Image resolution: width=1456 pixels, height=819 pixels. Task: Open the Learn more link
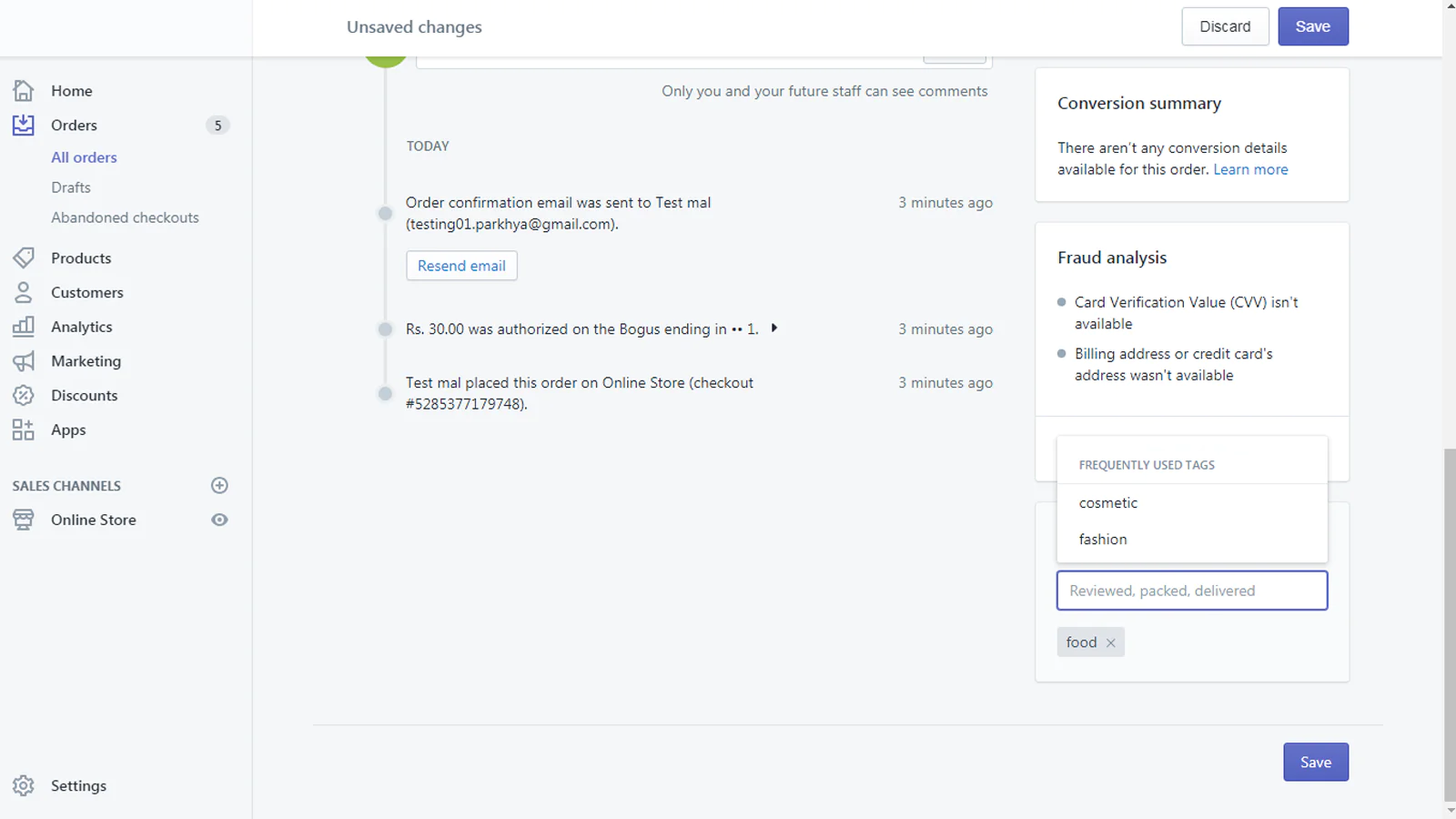(1250, 169)
